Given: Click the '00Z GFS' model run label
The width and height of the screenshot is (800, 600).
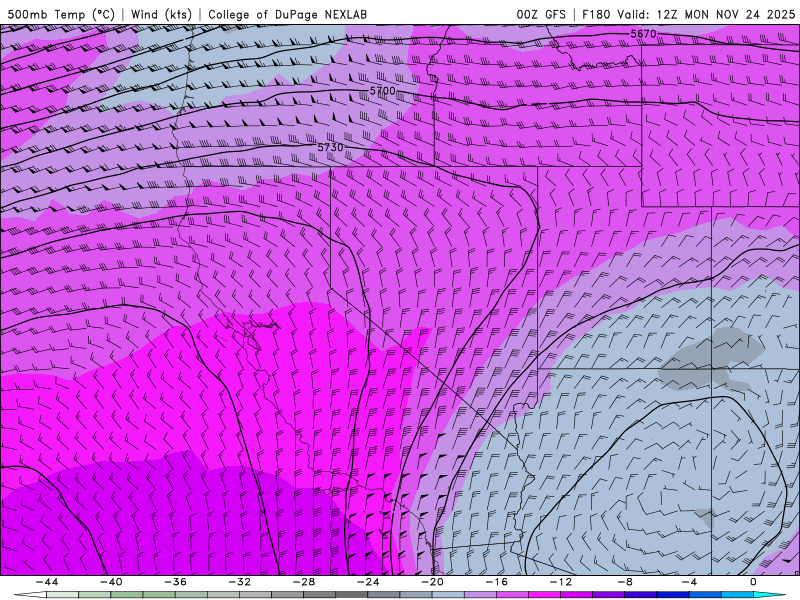Looking at the screenshot, I should click(x=541, y=14).
